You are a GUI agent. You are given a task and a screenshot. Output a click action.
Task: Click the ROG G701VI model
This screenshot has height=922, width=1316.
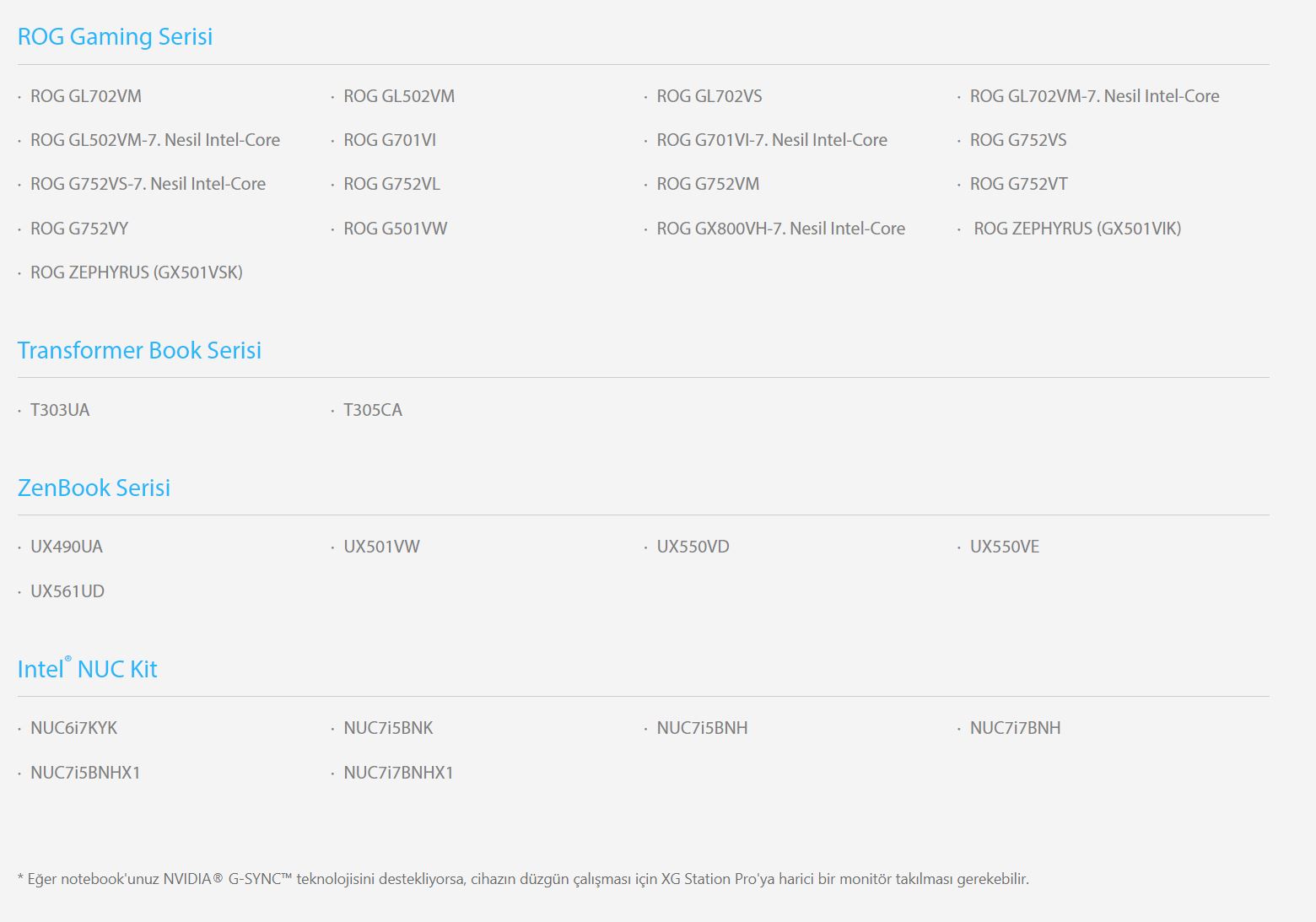(390, 140)
